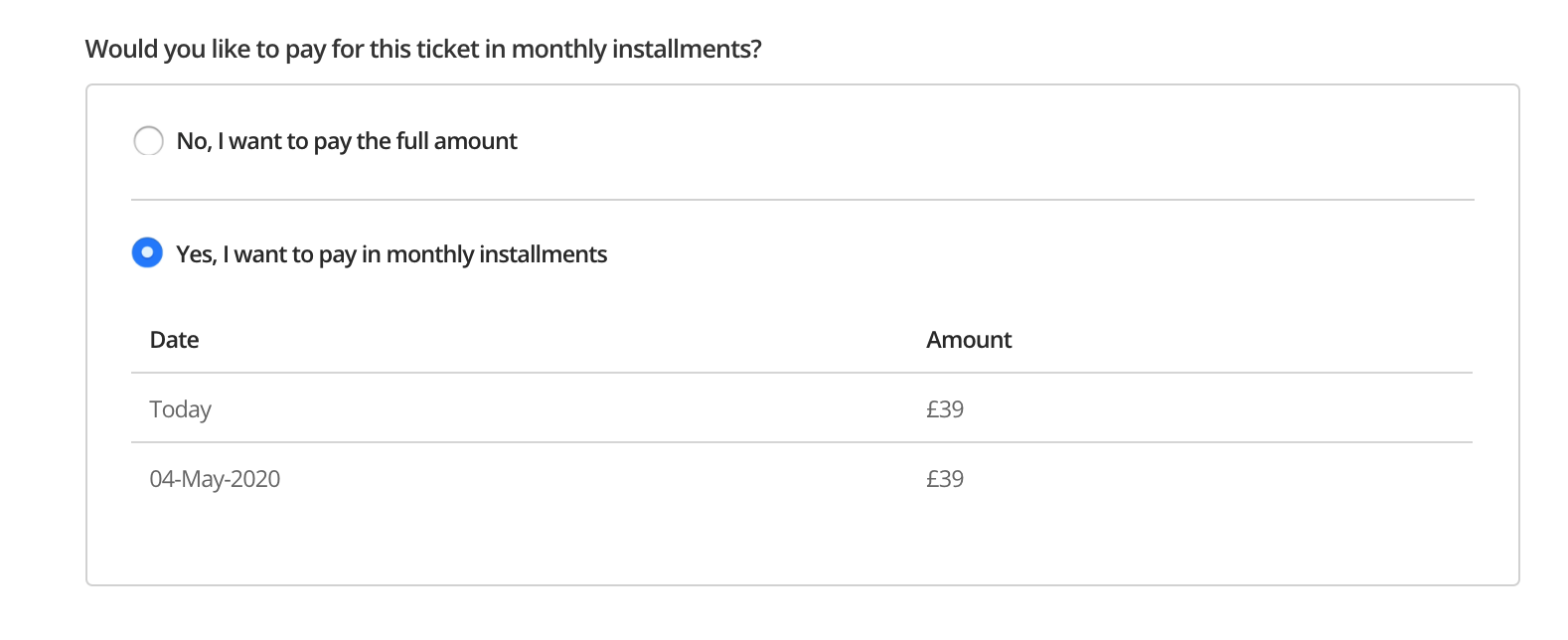Click the Date column header
This screenshot has height=640, width=1568.
click(175, 340)
